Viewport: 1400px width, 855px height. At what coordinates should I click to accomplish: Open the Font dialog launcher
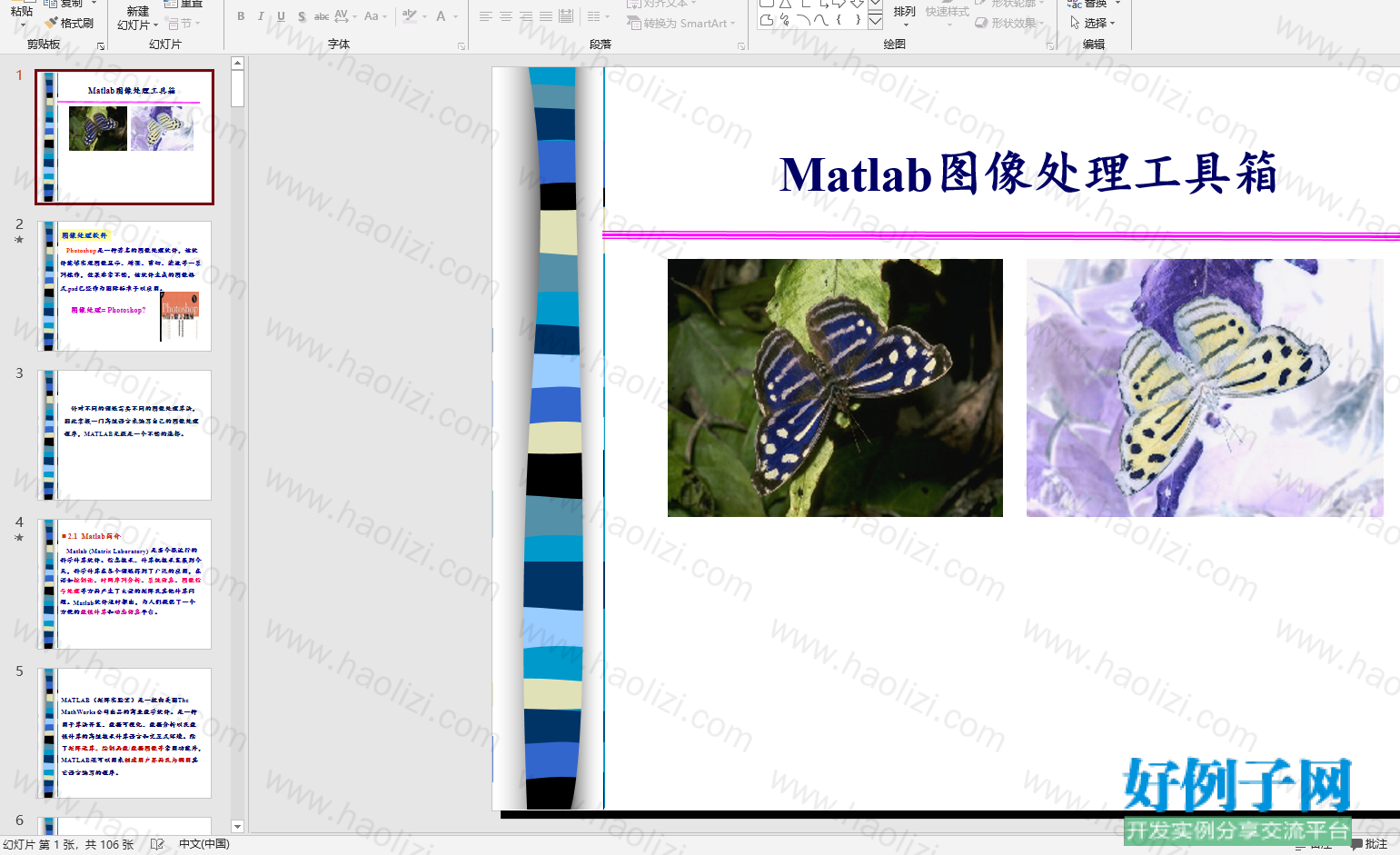462,45
